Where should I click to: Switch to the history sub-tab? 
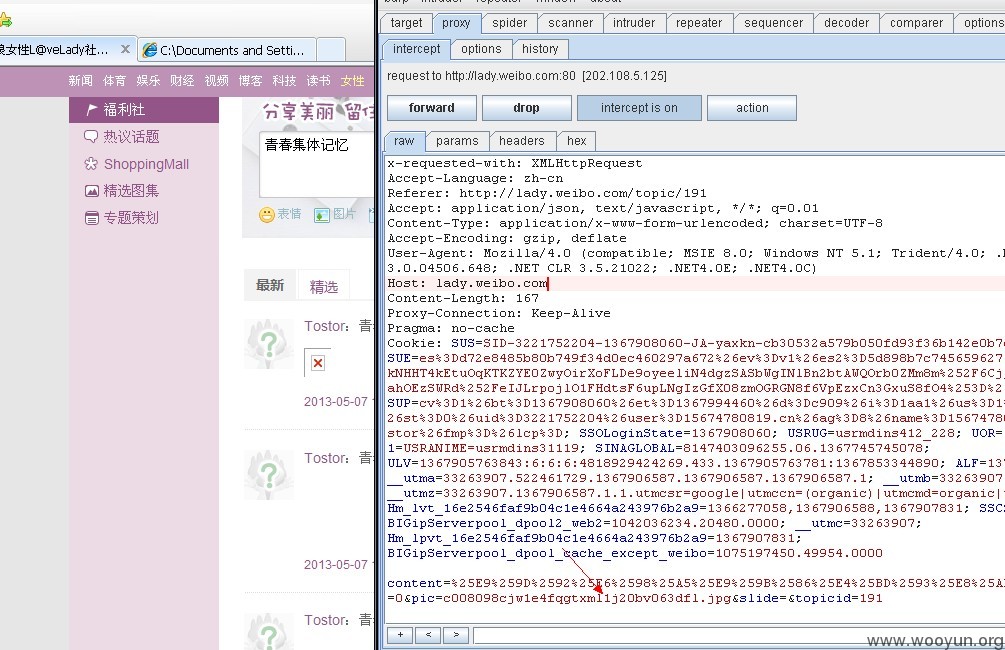(x=540, y=49)
